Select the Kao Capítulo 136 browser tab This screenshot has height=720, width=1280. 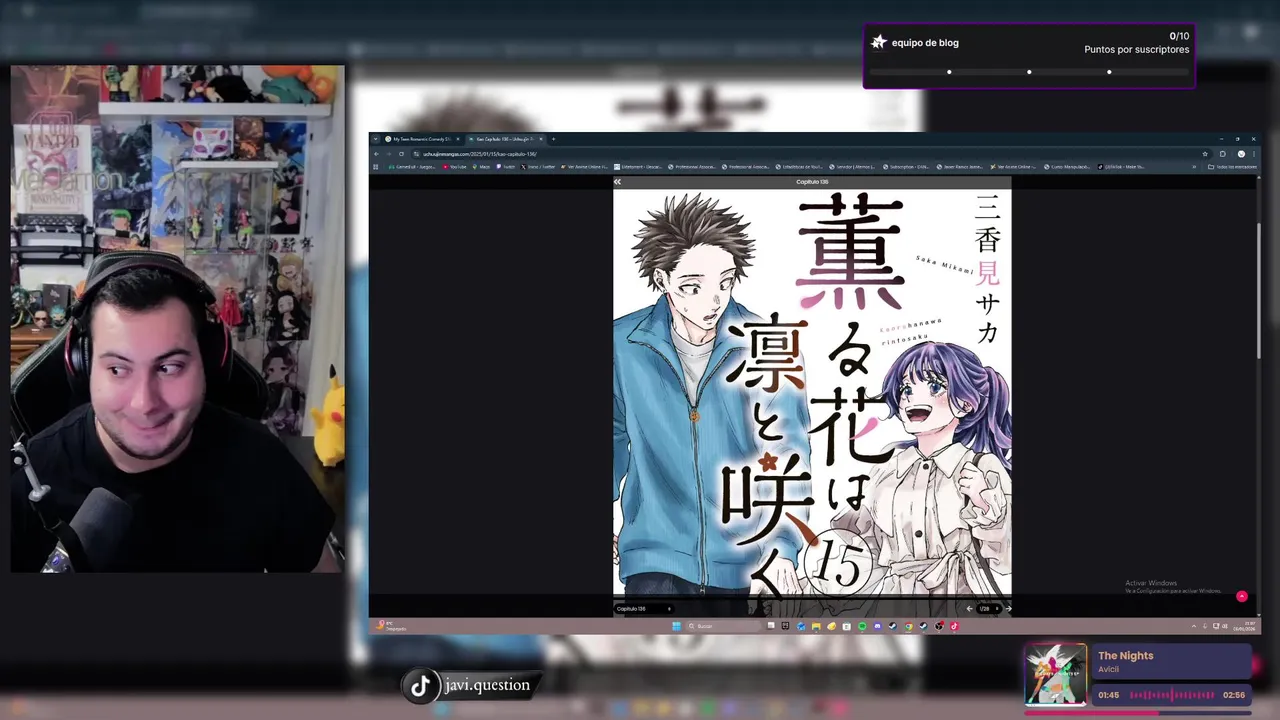tap(505, 139)
